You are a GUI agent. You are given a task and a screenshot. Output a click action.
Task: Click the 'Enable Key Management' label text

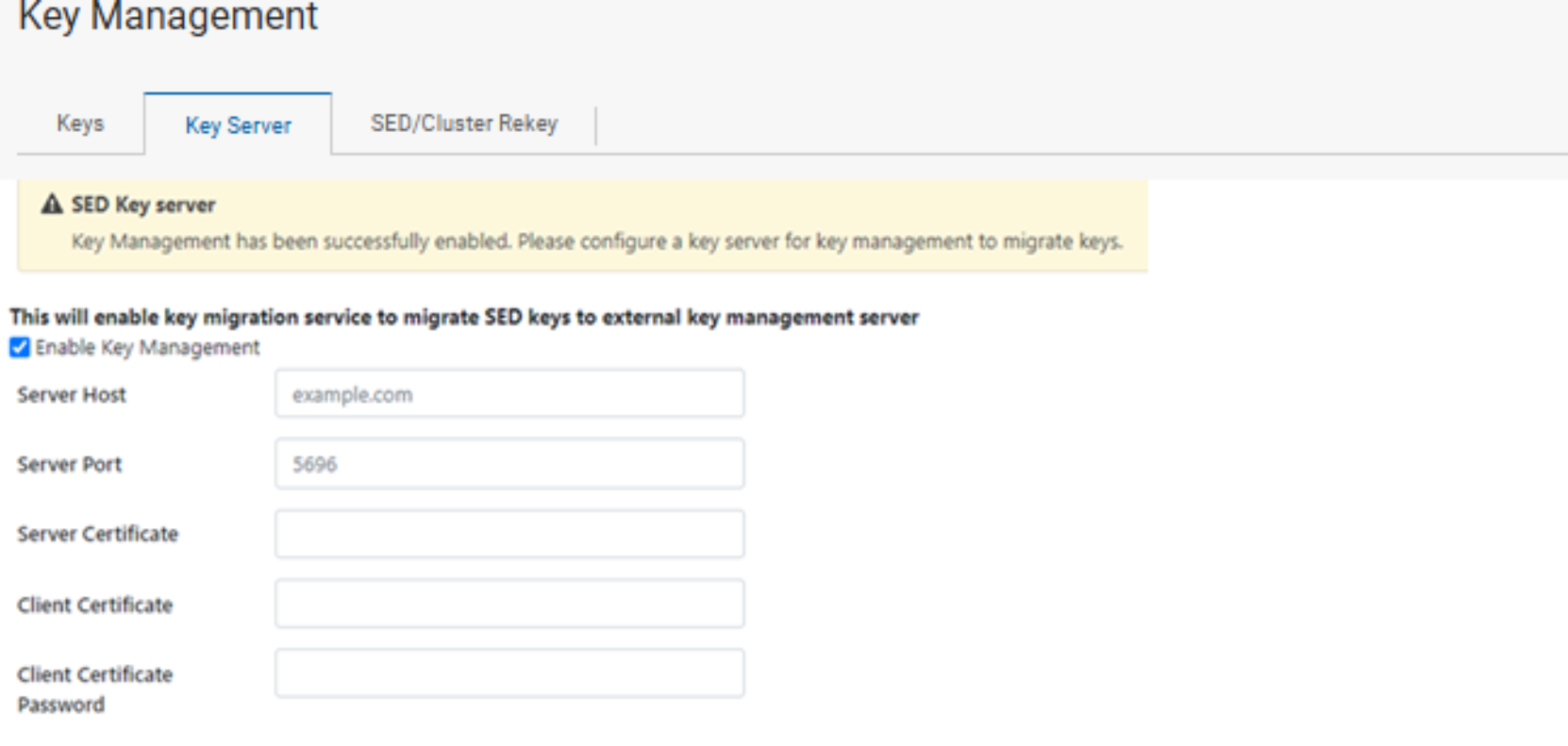(x=147, y=347)
